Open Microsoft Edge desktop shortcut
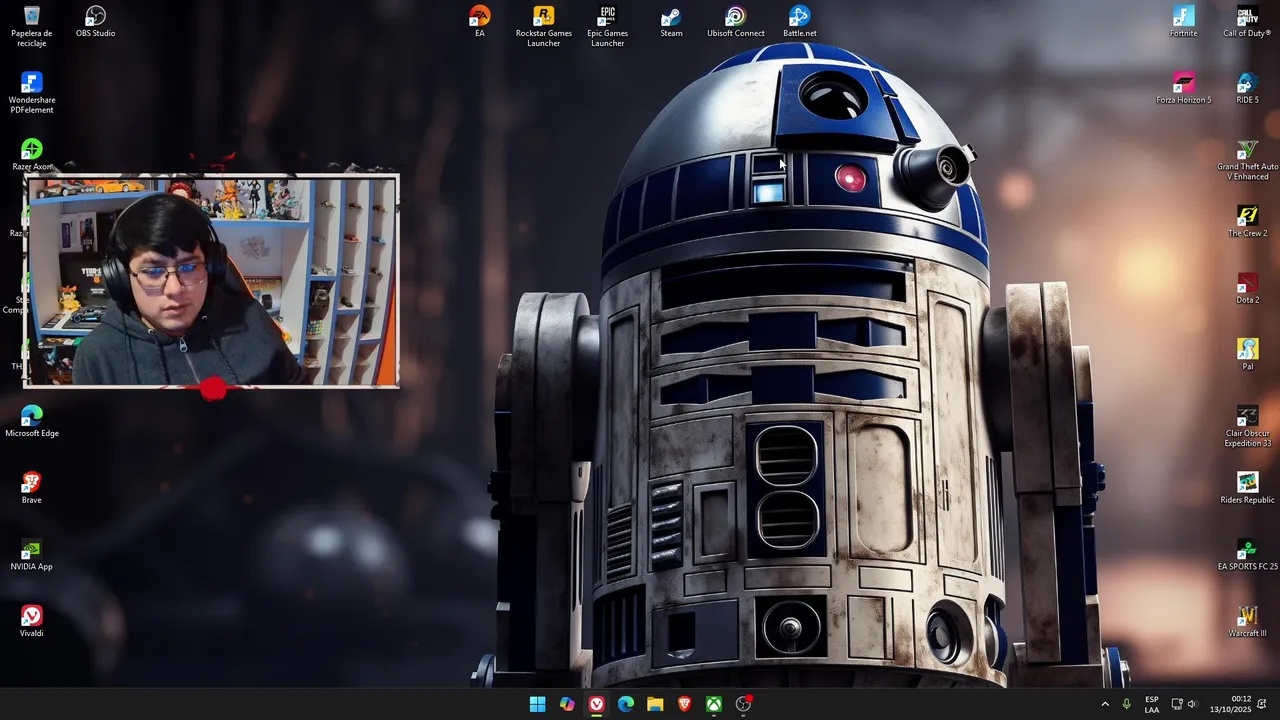 pyautogui.click(x=32, y=422)
